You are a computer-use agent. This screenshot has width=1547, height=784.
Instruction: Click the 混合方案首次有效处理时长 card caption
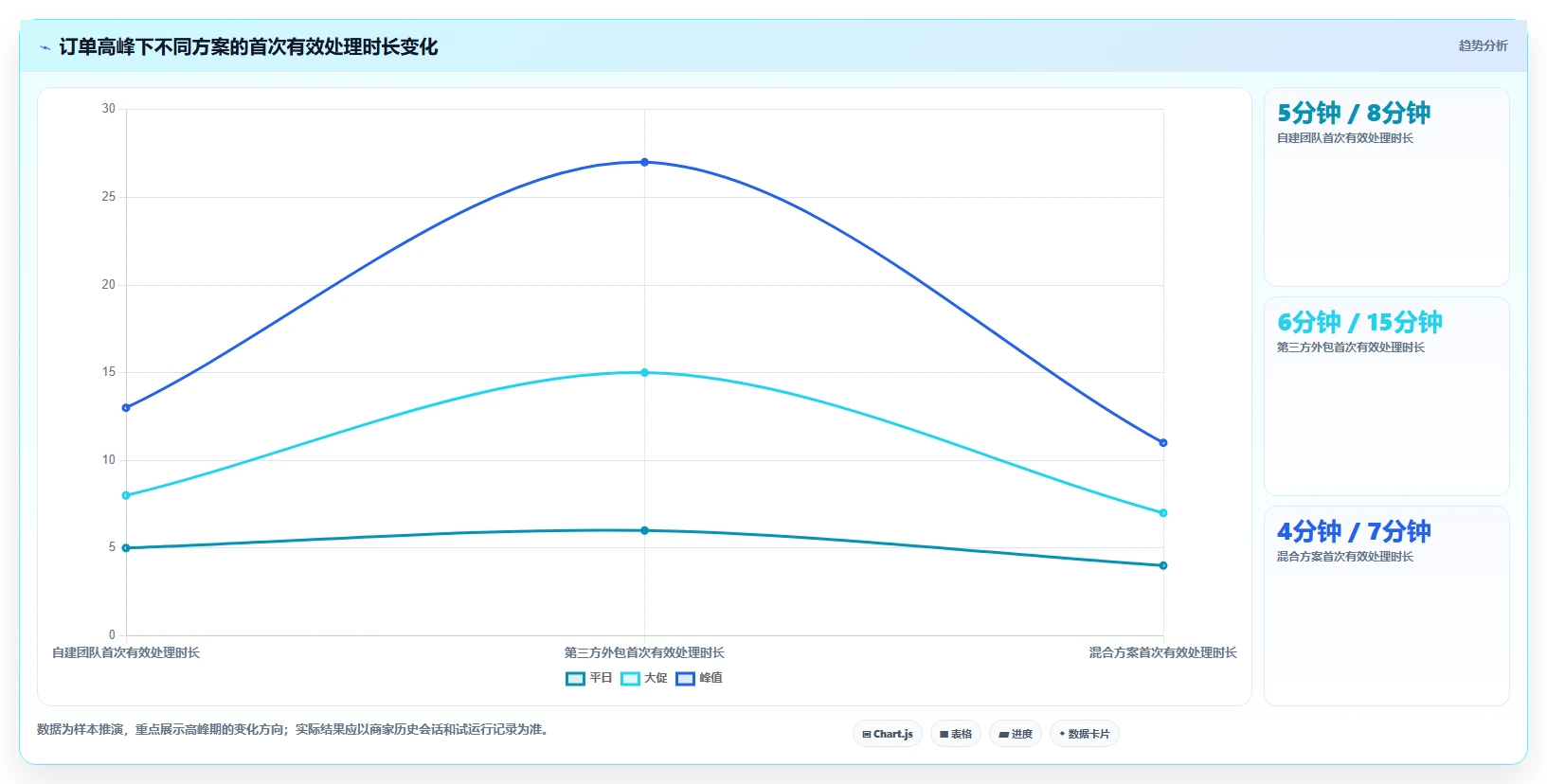point(1345,557)
